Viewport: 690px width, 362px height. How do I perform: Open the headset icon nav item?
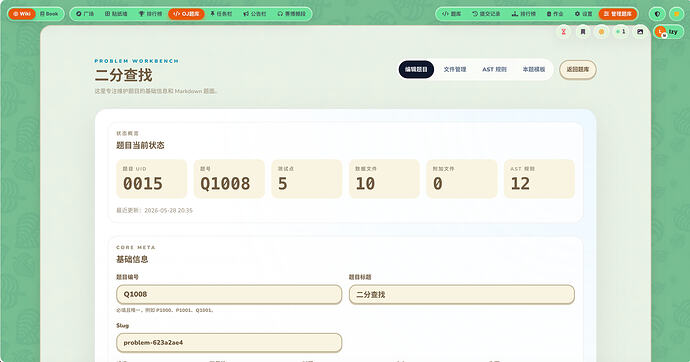pos(291,14)
